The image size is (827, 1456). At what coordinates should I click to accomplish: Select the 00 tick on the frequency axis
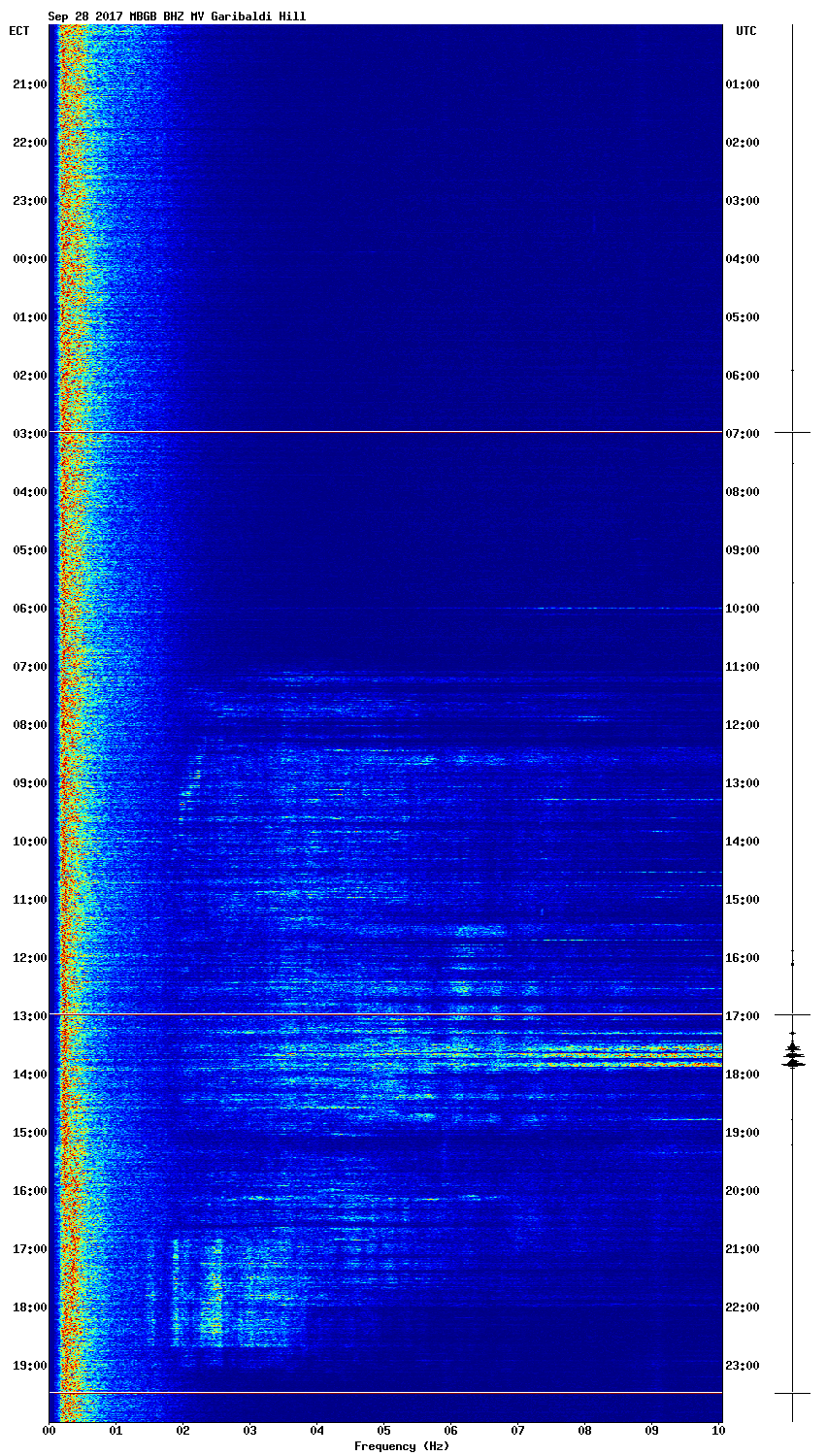point(49,1431)
